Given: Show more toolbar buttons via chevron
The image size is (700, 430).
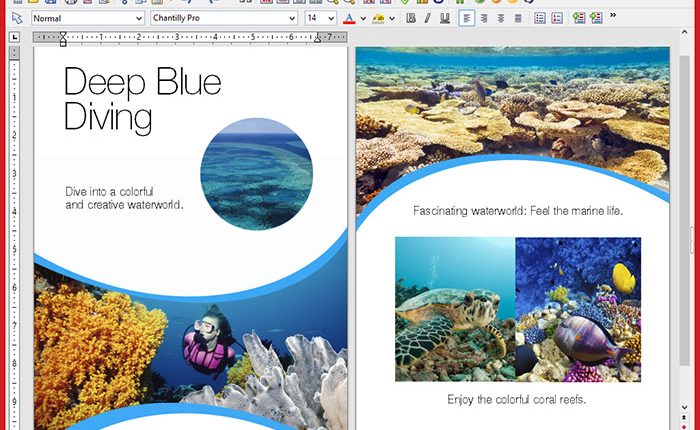Looking at the screenshot, I should (613, 16).
